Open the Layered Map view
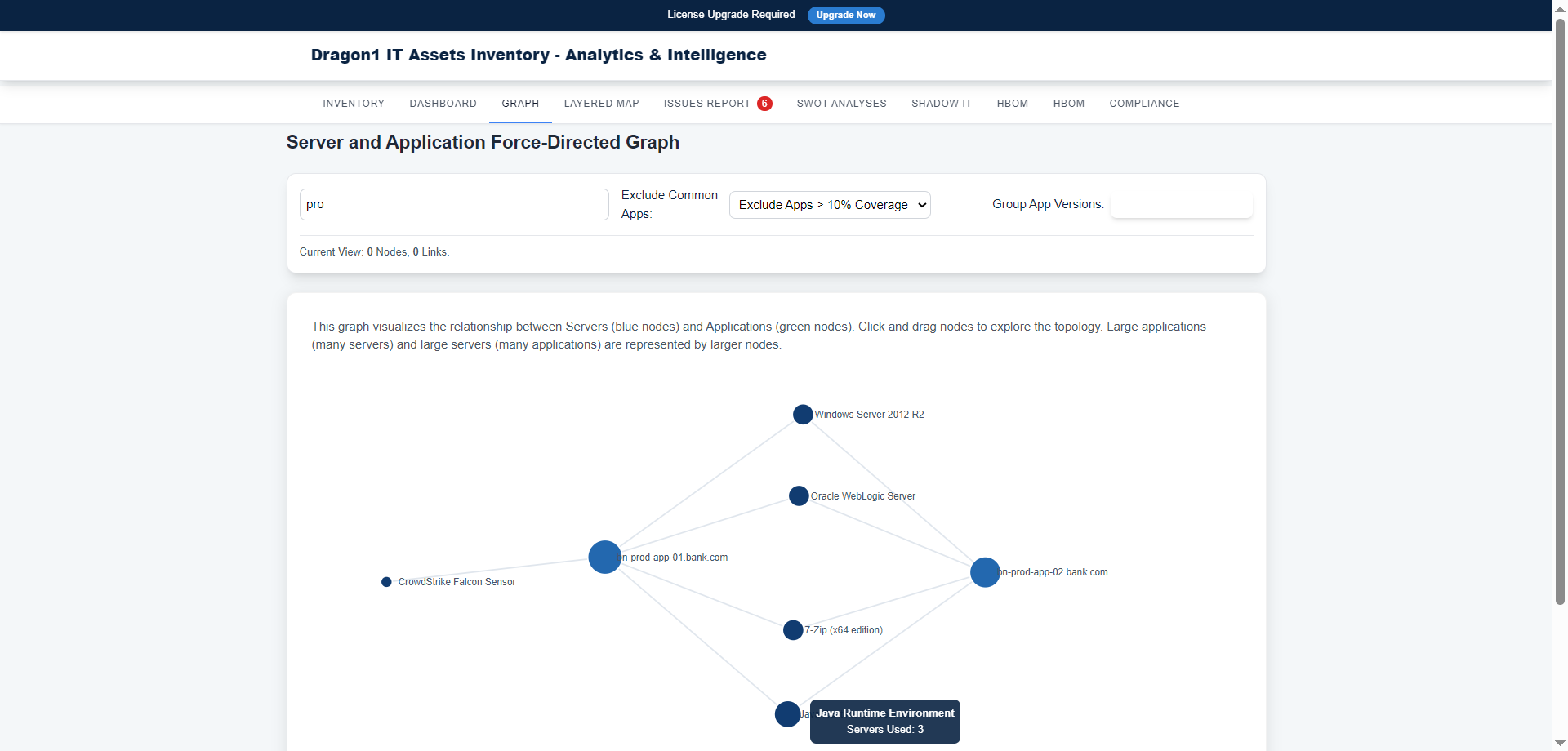Image resolution: width=1568 pixels, height=751 pixels. (601, 103)
